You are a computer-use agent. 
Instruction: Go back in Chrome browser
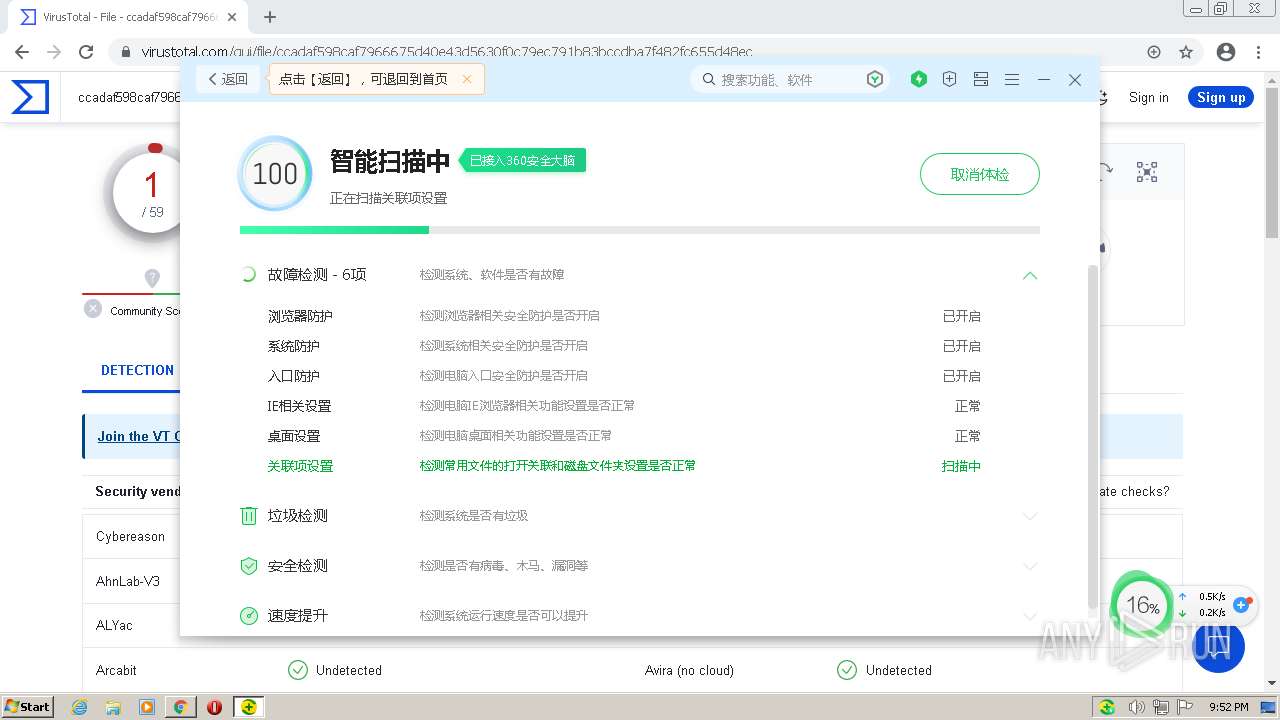[x=22, y=52]
